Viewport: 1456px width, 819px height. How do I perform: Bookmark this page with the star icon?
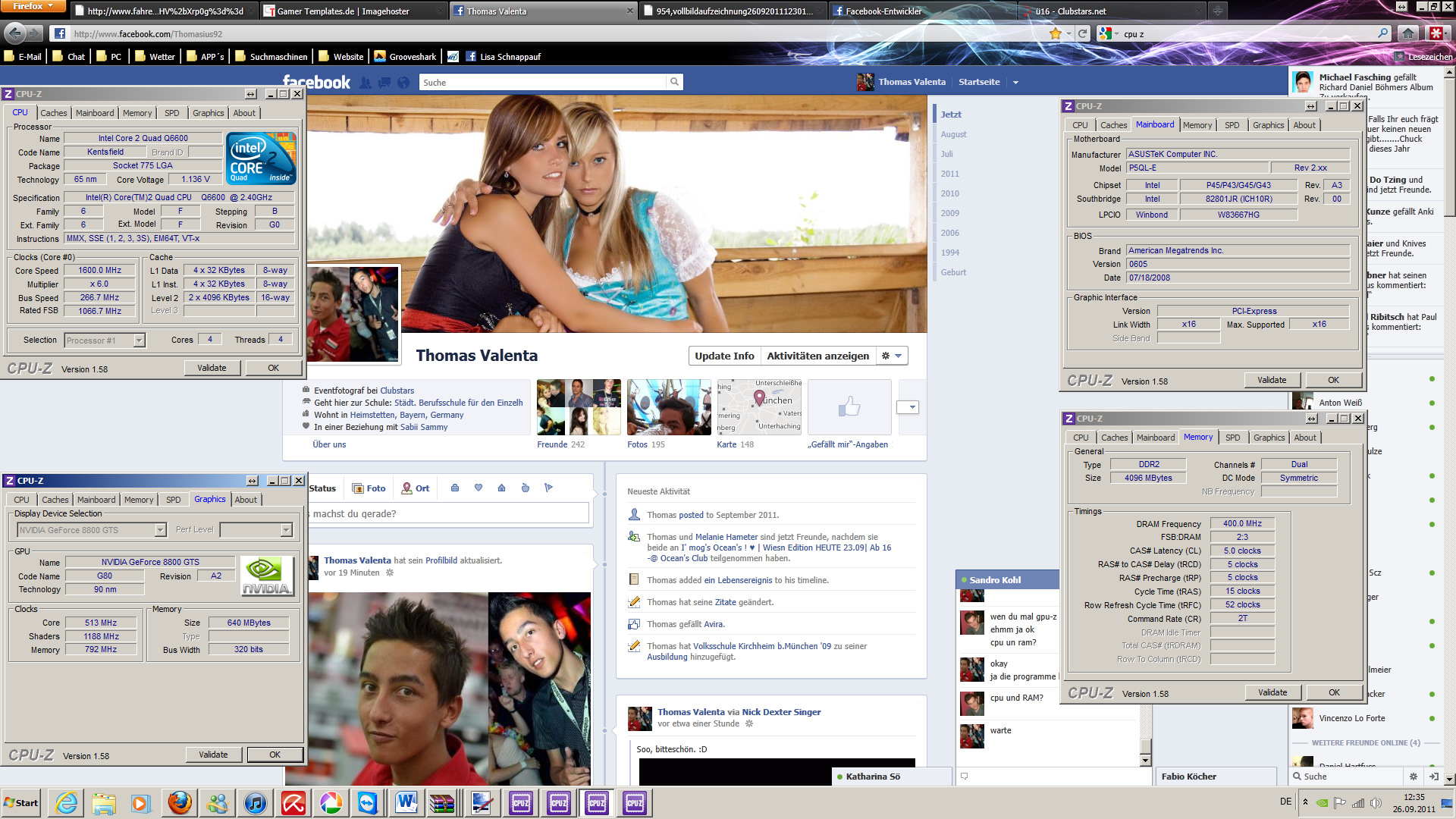1056,33
